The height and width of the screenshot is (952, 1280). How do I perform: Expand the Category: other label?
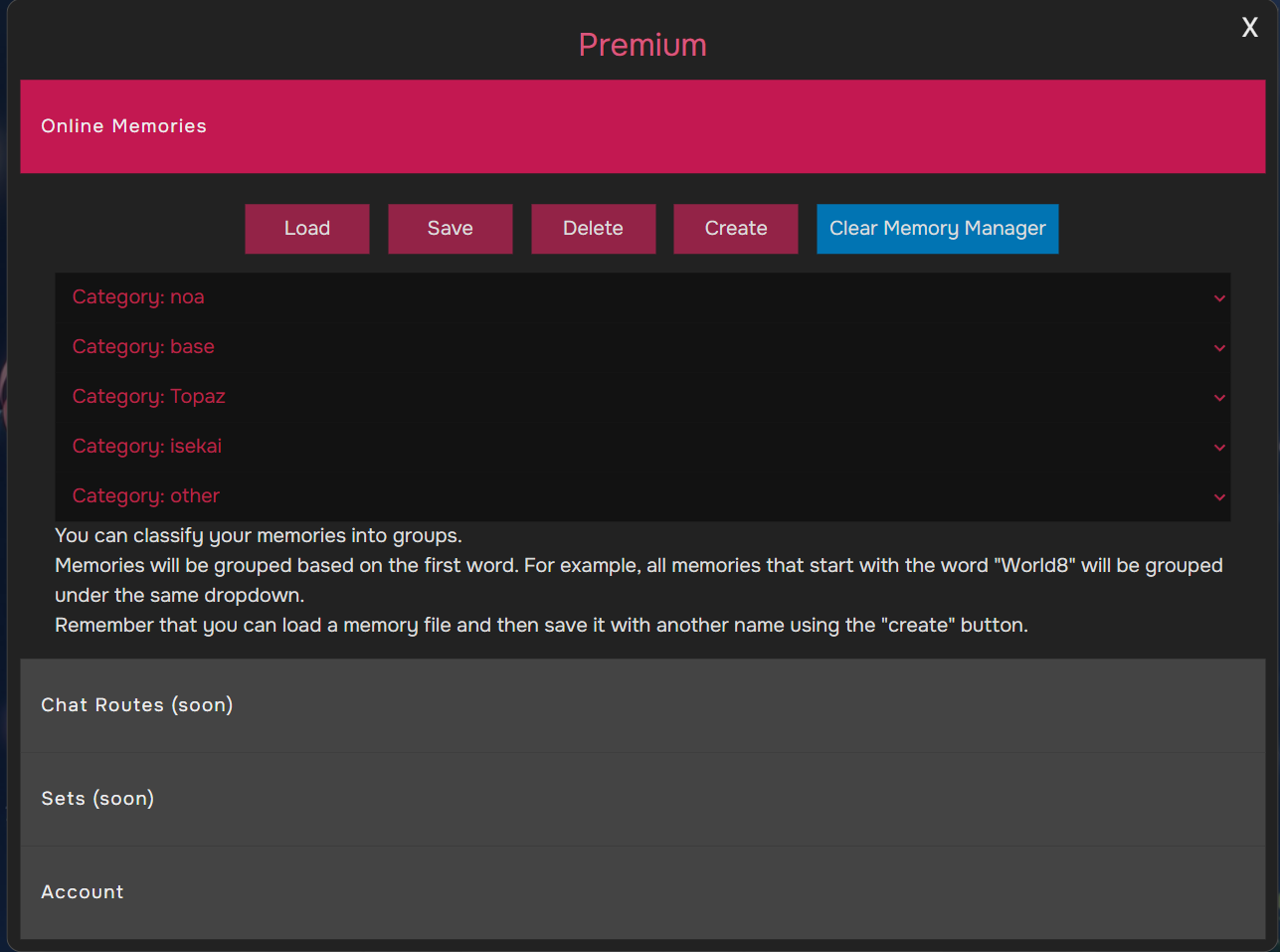[x=146, y=496]
